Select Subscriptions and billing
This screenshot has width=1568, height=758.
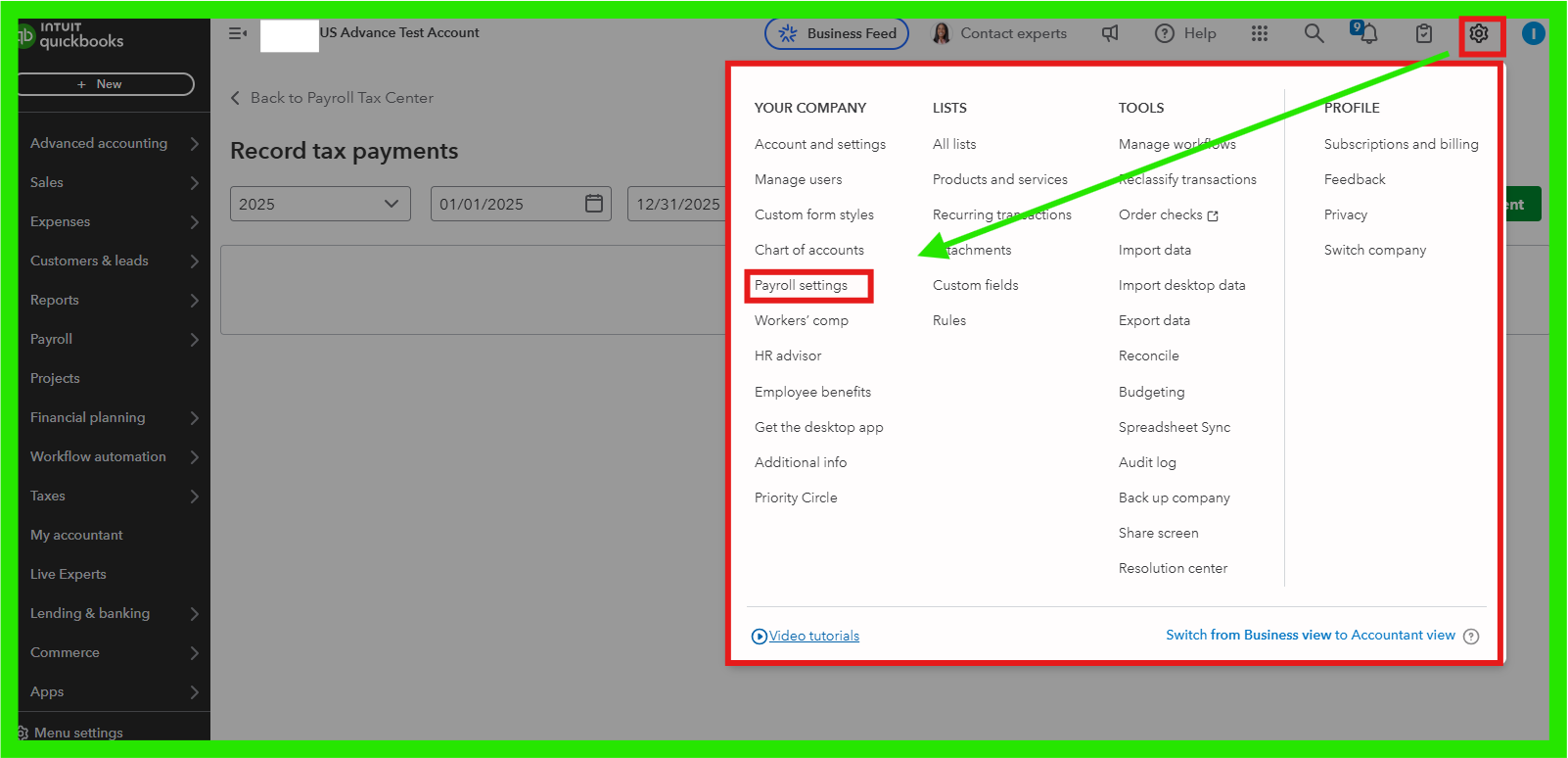(x=1402, y=144)
